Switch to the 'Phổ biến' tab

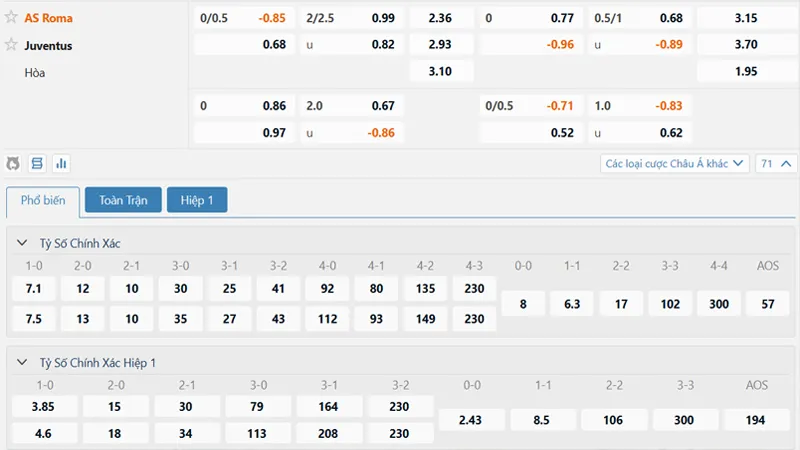[x=43, y=200]
